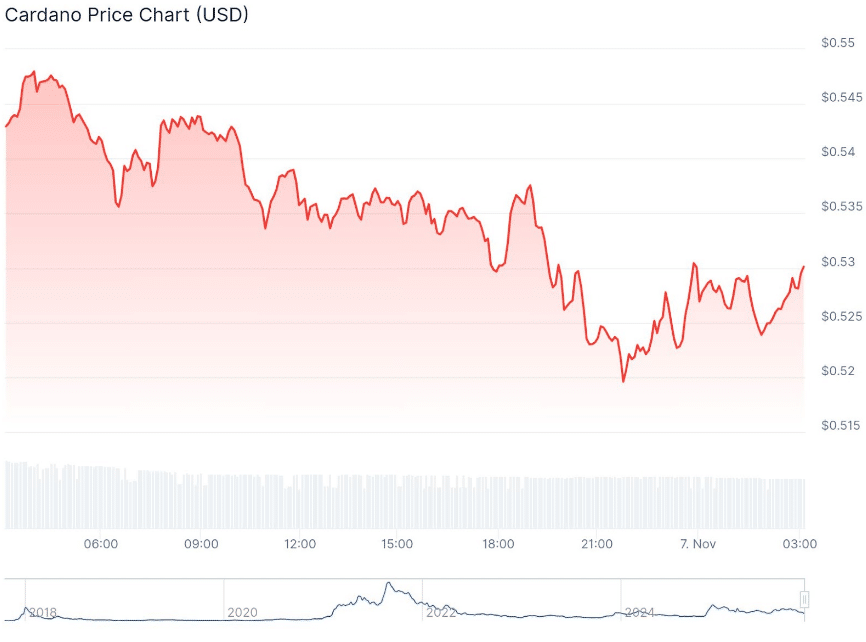This screenshot has height=642, width=866.
Task: Pick the 2024 label in the navigator
Action: click(639, 612)
